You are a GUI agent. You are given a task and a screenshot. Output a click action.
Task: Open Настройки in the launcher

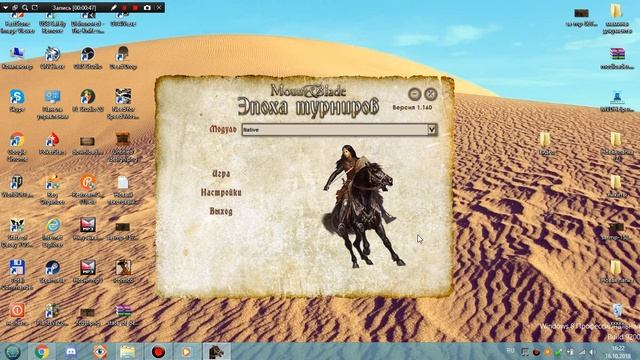(x=221, y=192)
